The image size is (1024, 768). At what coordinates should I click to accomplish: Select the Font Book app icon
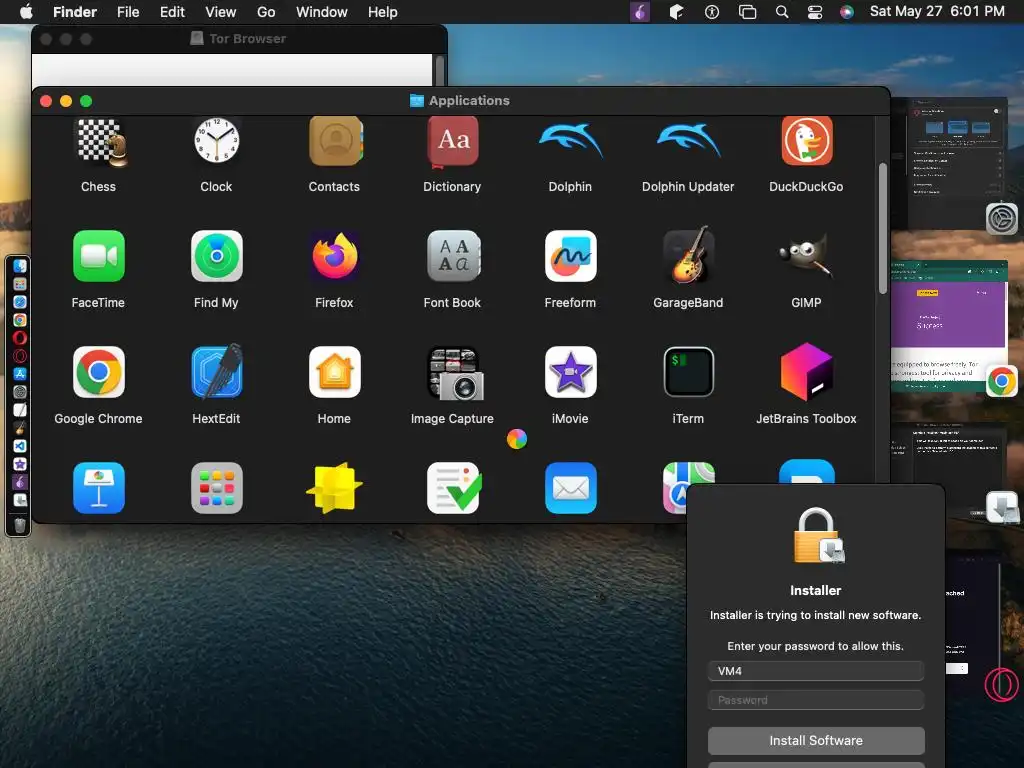(x=453, y=256)
